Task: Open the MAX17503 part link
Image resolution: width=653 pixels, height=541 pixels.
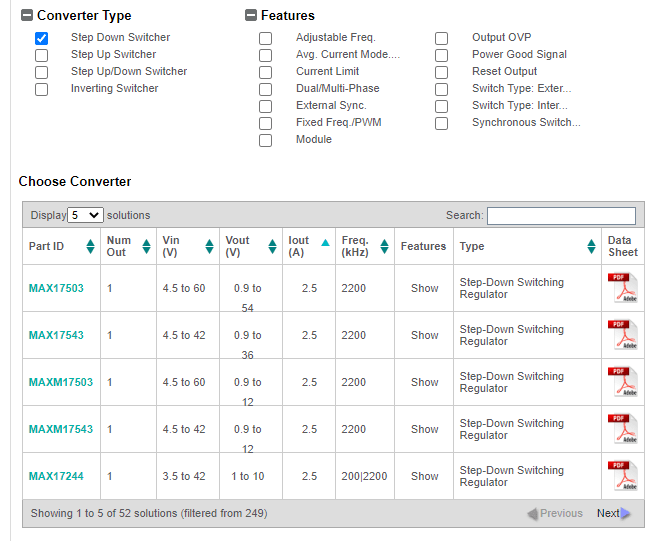Action: (x=56, y=288)
